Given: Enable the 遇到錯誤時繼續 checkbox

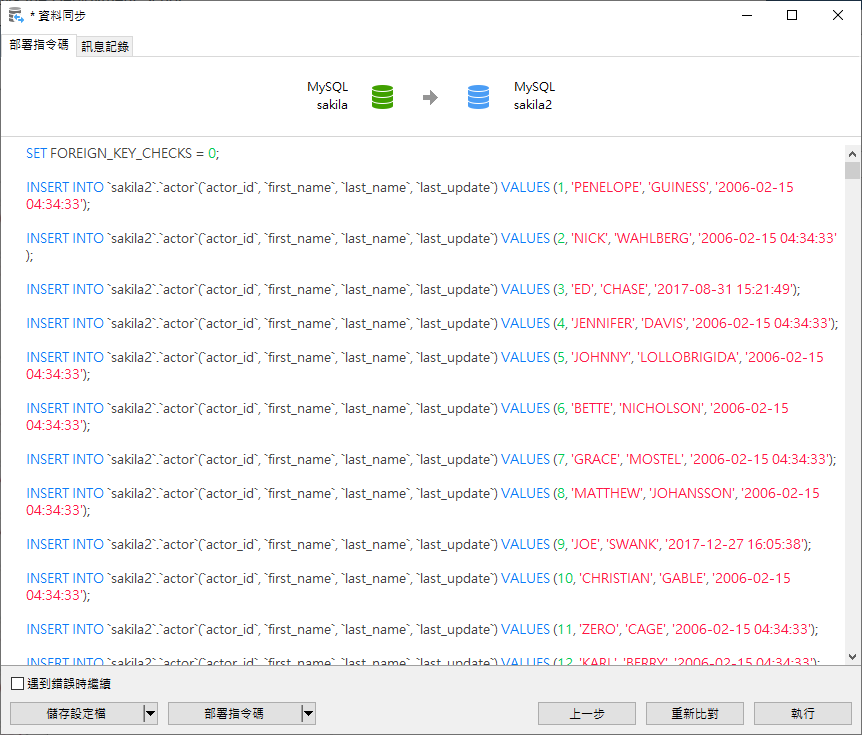Looking at the screenshot, I should tap(17, 684).
